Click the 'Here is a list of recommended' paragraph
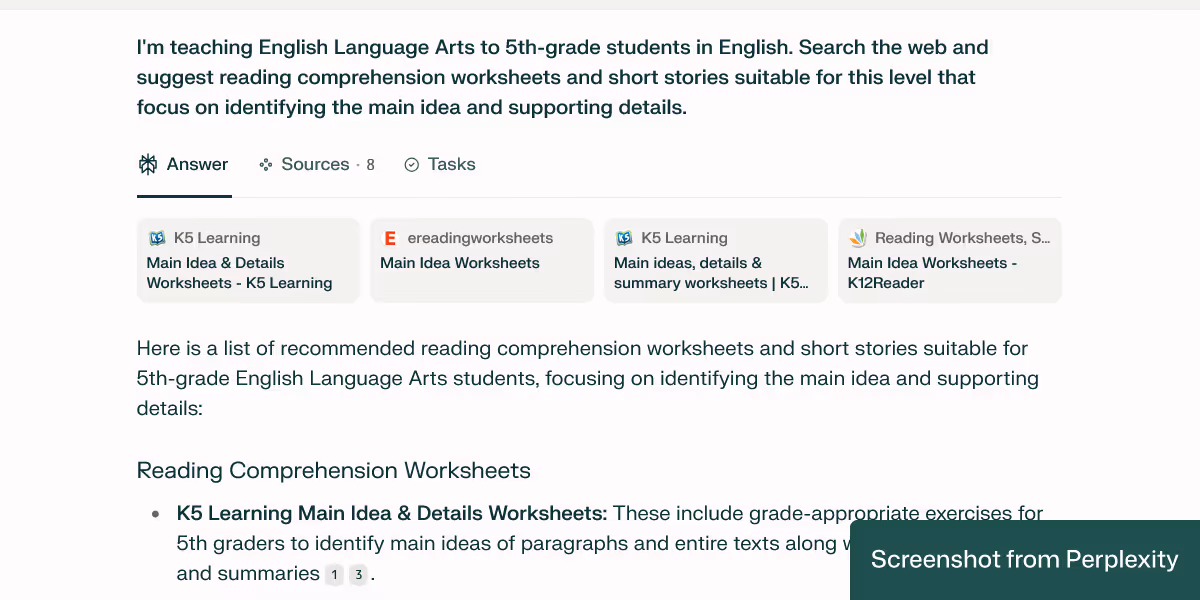The height and width of the screenshot is (600, 1200). point(588,378)
